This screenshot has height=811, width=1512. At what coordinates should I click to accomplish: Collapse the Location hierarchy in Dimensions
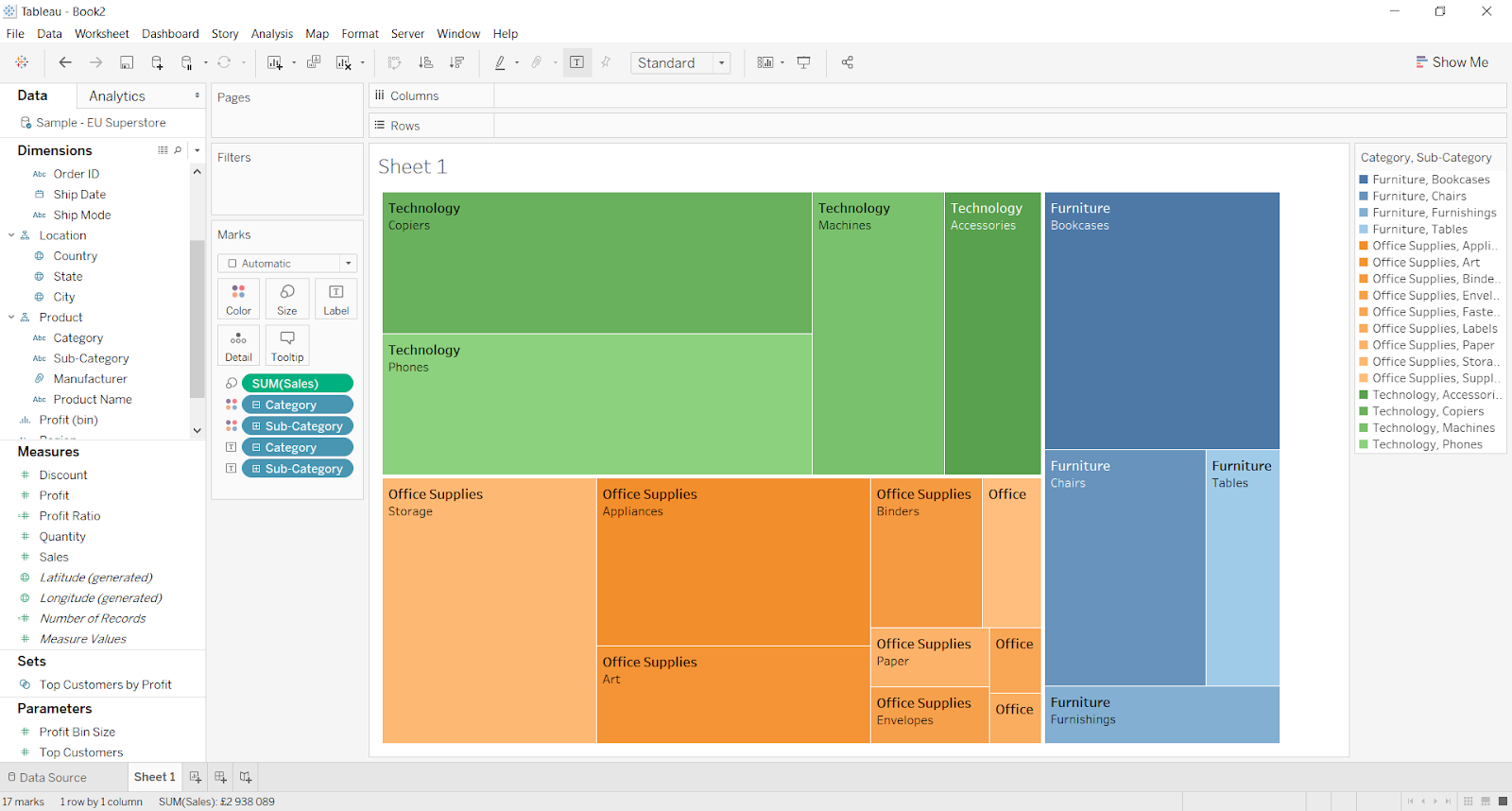click(11, 235)
